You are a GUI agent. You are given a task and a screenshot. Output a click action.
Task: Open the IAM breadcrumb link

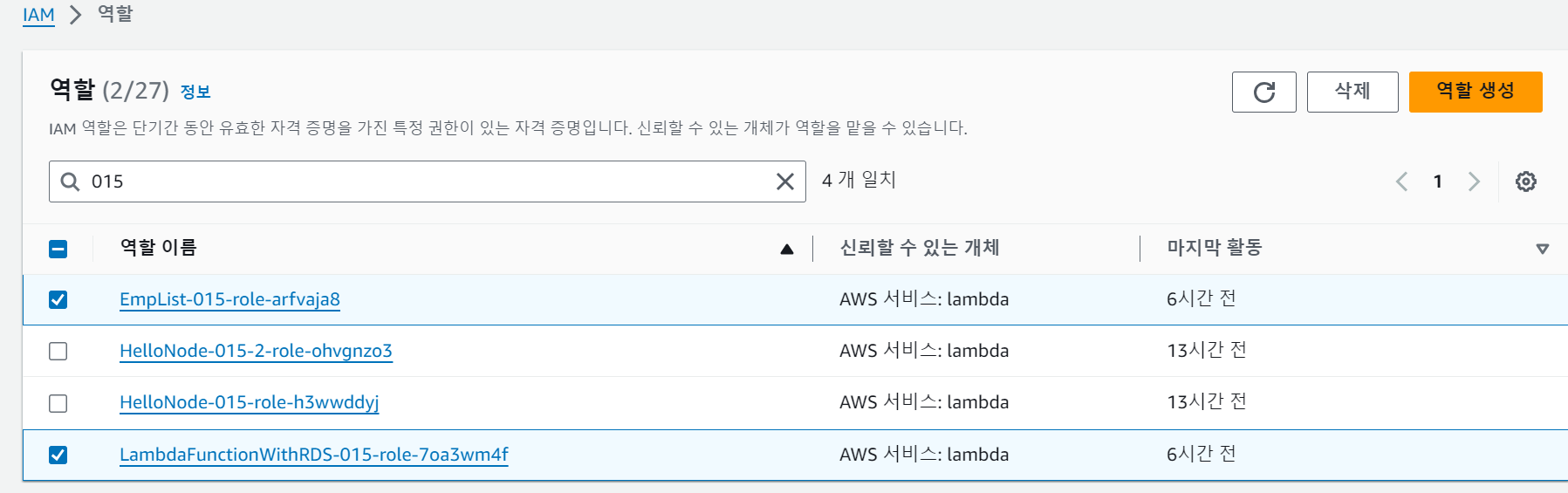click(38, 15)
